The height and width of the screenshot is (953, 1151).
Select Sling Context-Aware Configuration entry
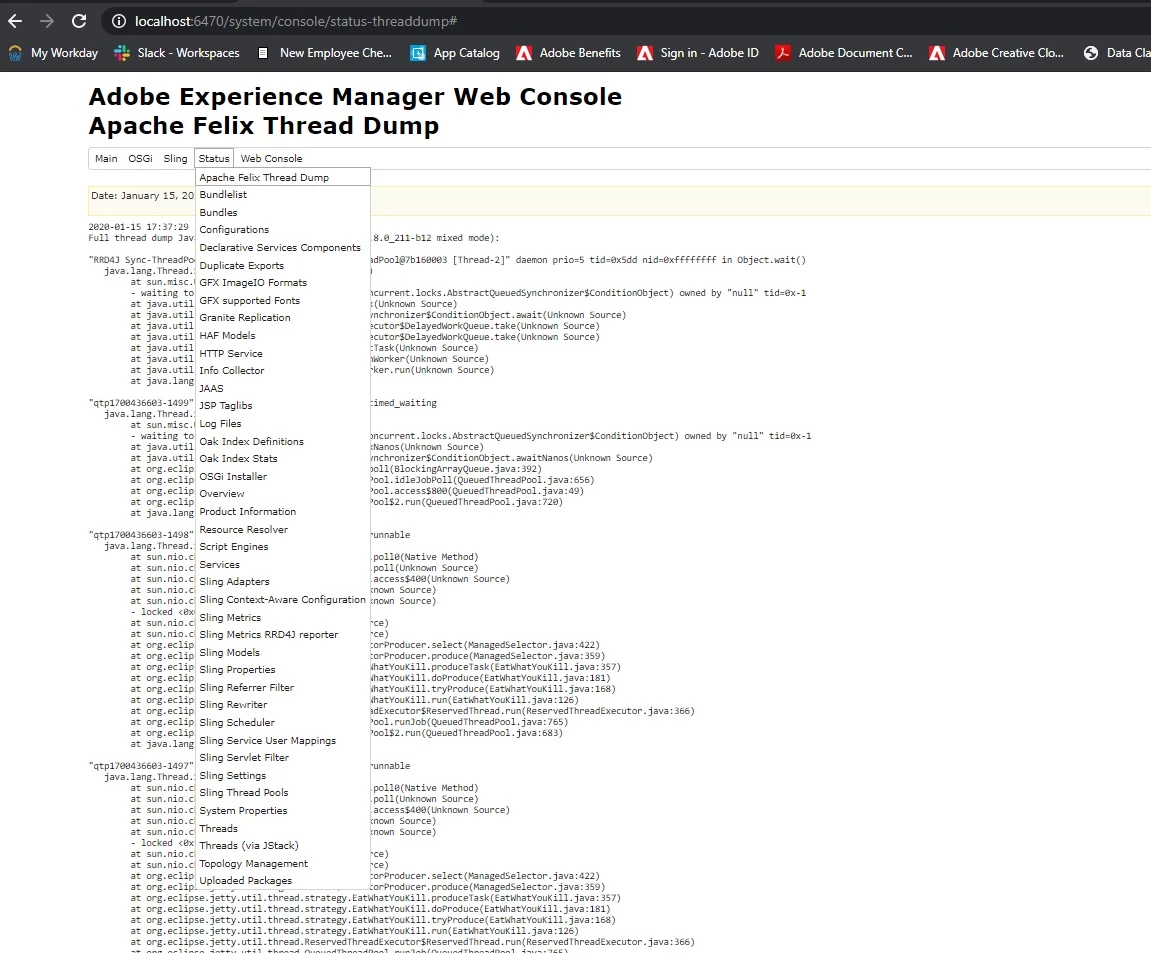(x=282, y=600)
